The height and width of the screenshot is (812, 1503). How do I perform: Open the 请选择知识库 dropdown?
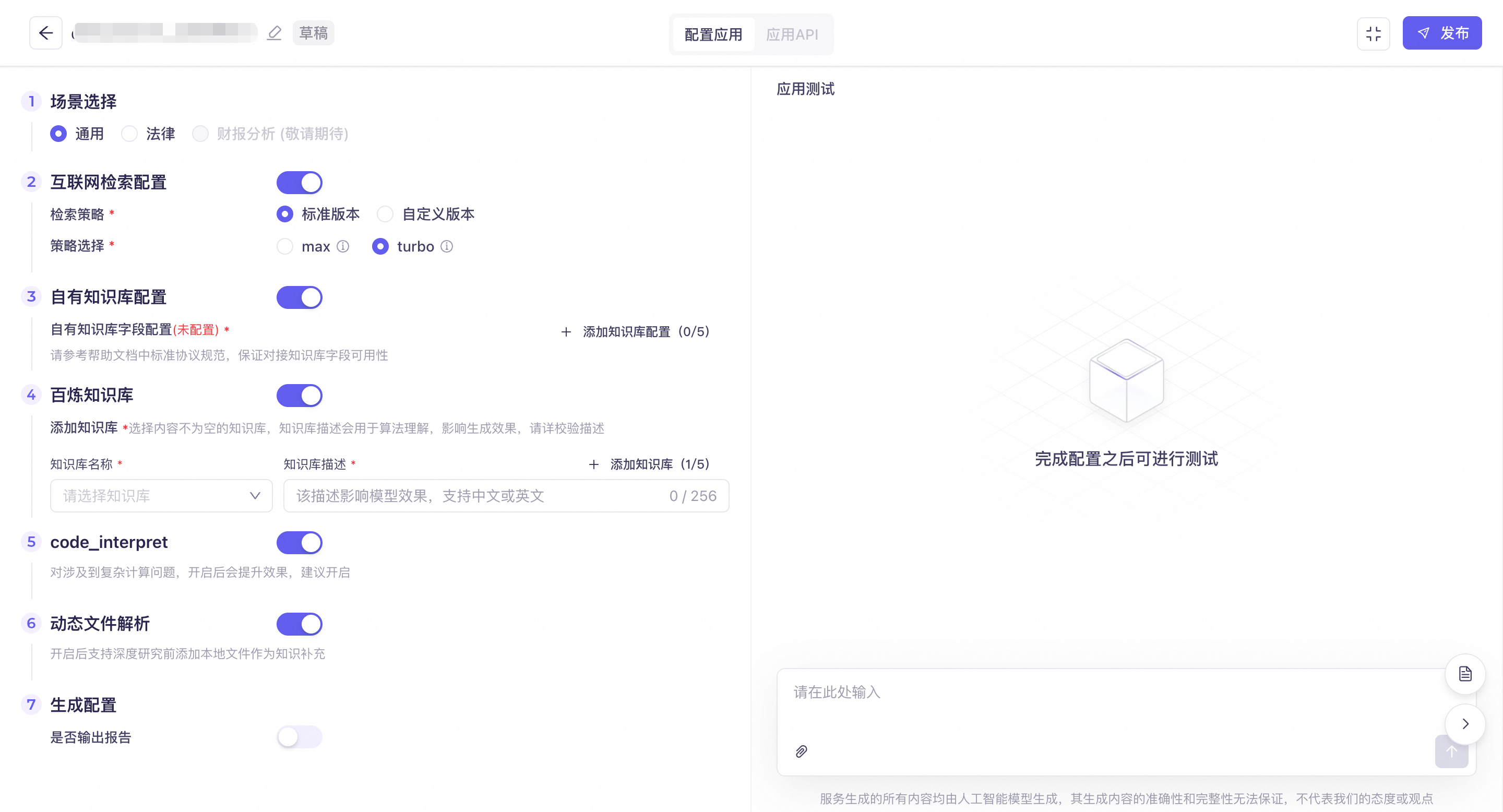point(161,496)
